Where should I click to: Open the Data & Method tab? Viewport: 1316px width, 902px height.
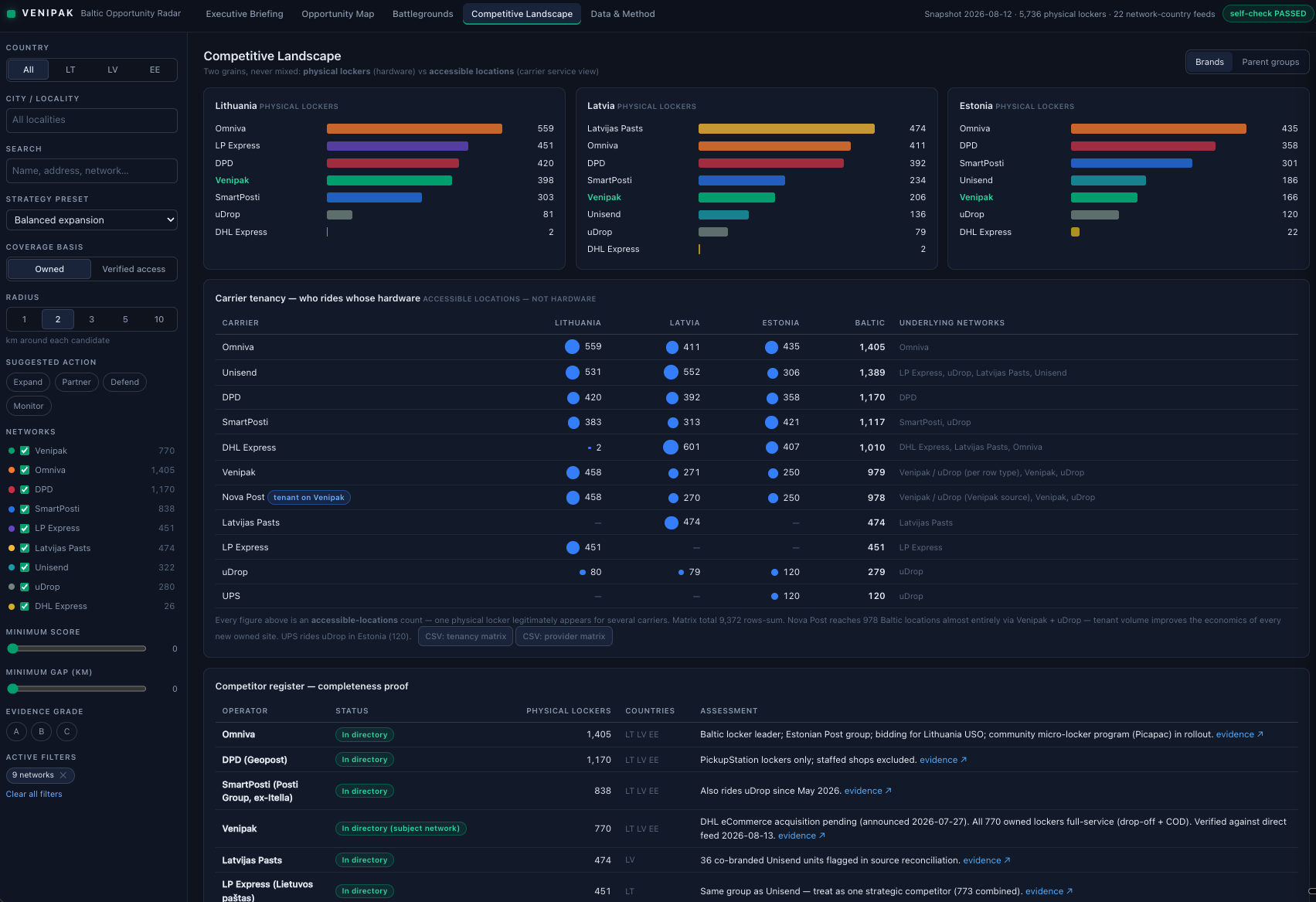[x=623, y=14]
